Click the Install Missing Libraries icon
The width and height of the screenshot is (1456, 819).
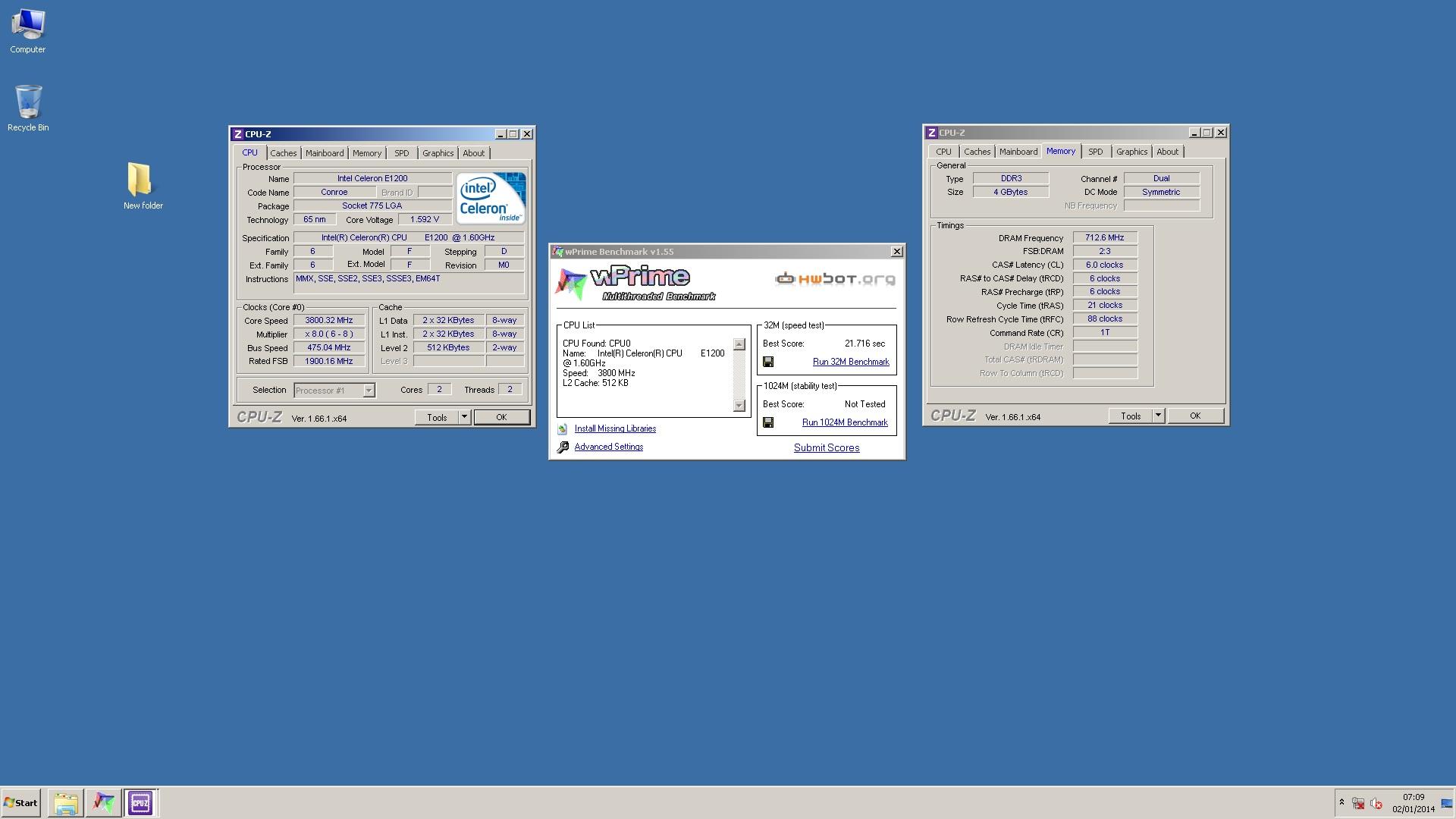[563, 429]
